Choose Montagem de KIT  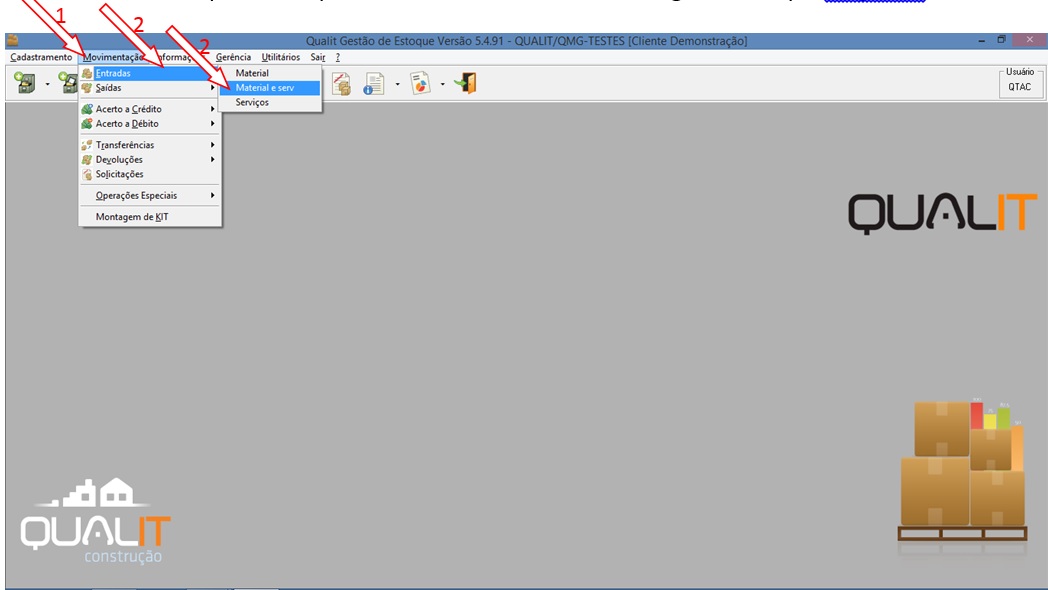click(x=150, y=217)
